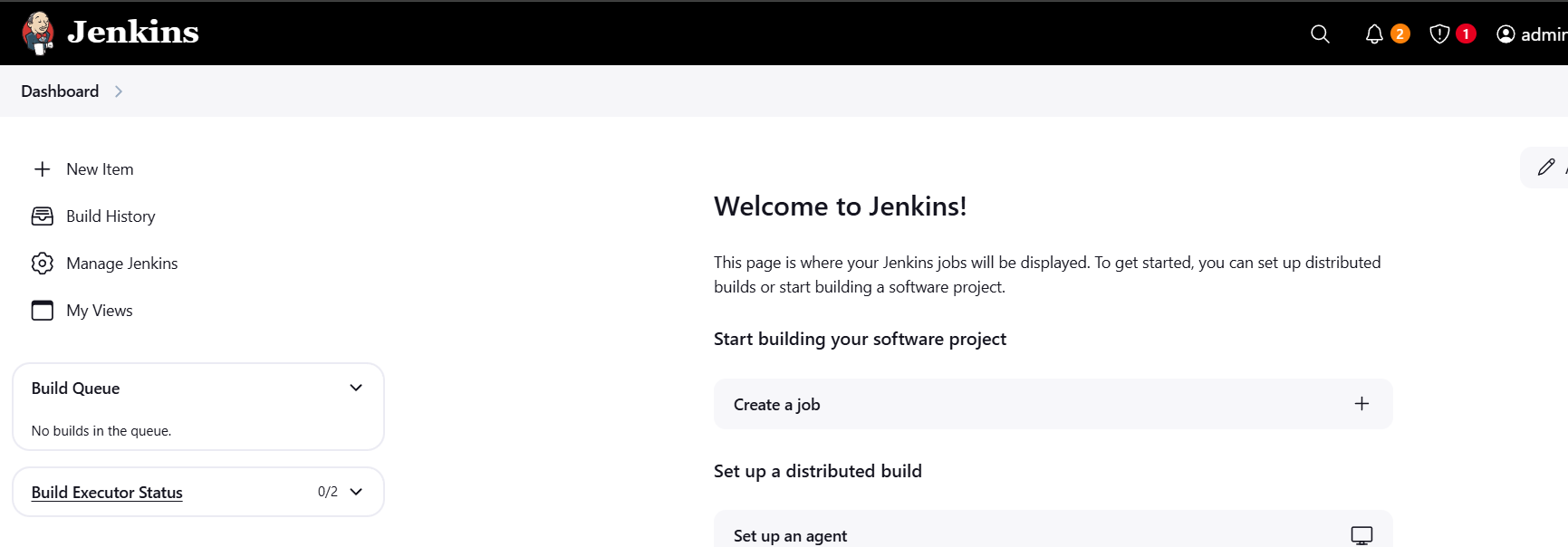Viewport: 1568px width, 547px height.
Task: Open Jenkins home via title text
Action: pyautogui.click(x=133, y=33)
